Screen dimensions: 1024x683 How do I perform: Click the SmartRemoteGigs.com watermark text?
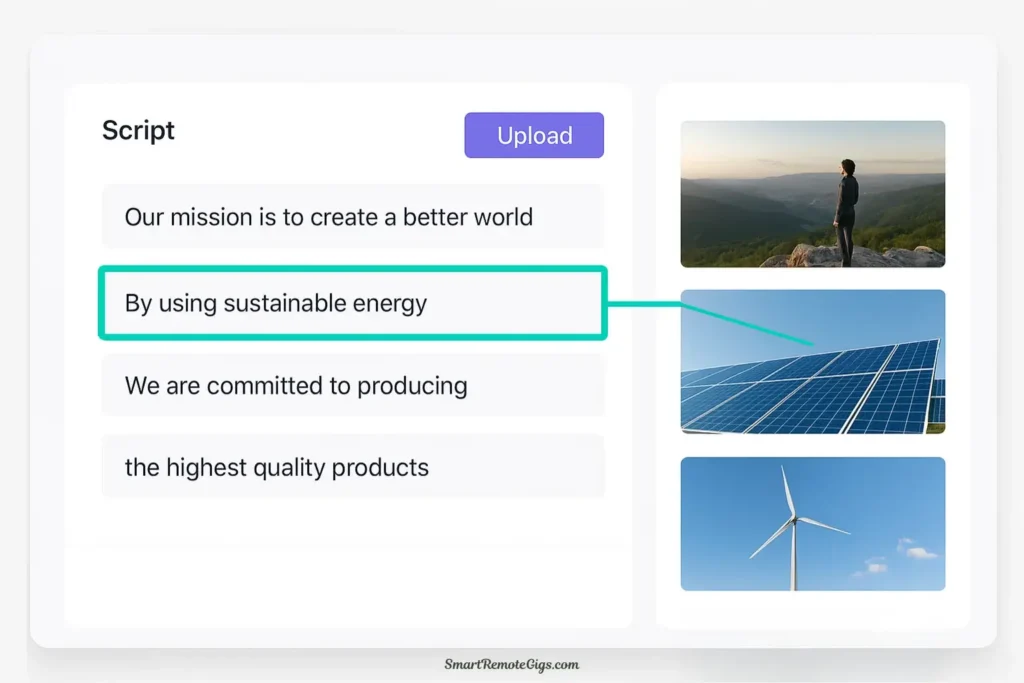(512, 663)
